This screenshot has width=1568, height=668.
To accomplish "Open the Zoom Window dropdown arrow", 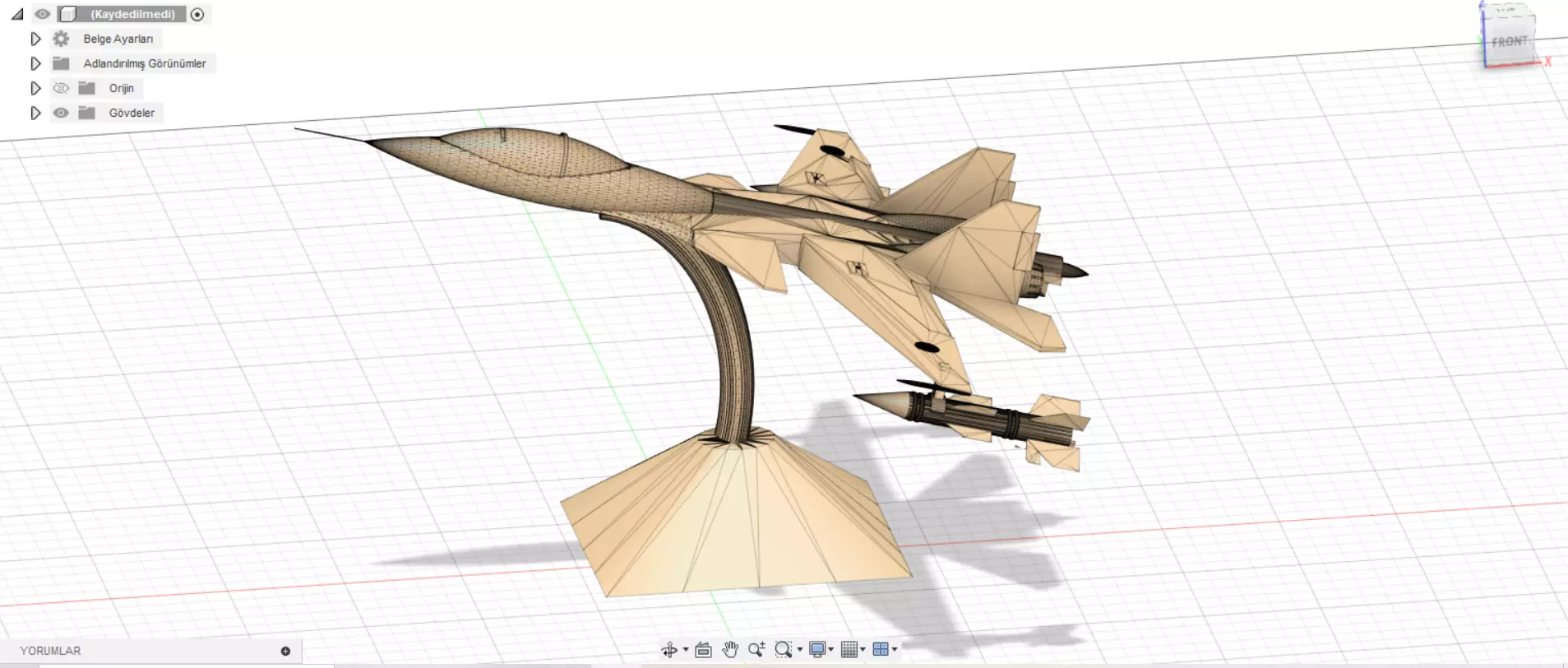I will pyautogui.click(x=800, y=650).
